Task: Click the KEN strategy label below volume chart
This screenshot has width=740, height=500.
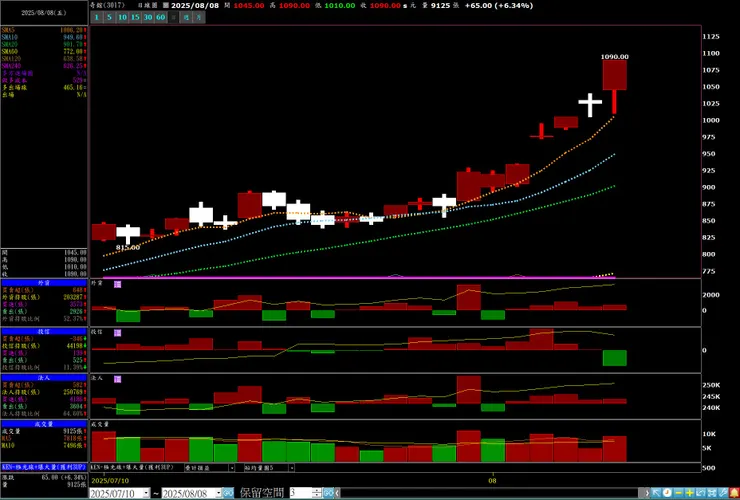Action: point(132,467)
